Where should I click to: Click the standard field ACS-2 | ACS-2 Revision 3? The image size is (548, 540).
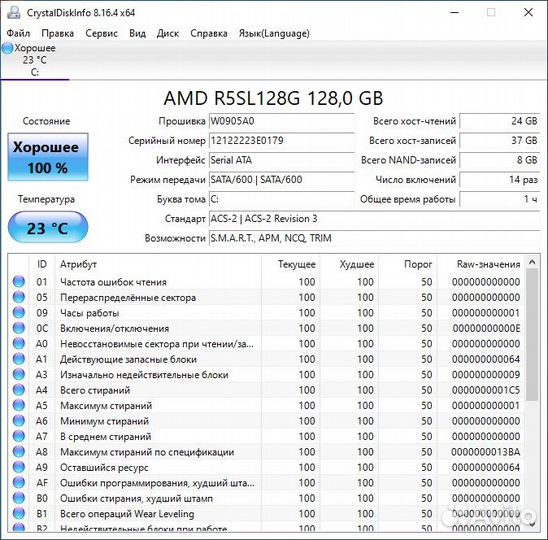pyautogui.click(x=375, y=219)
